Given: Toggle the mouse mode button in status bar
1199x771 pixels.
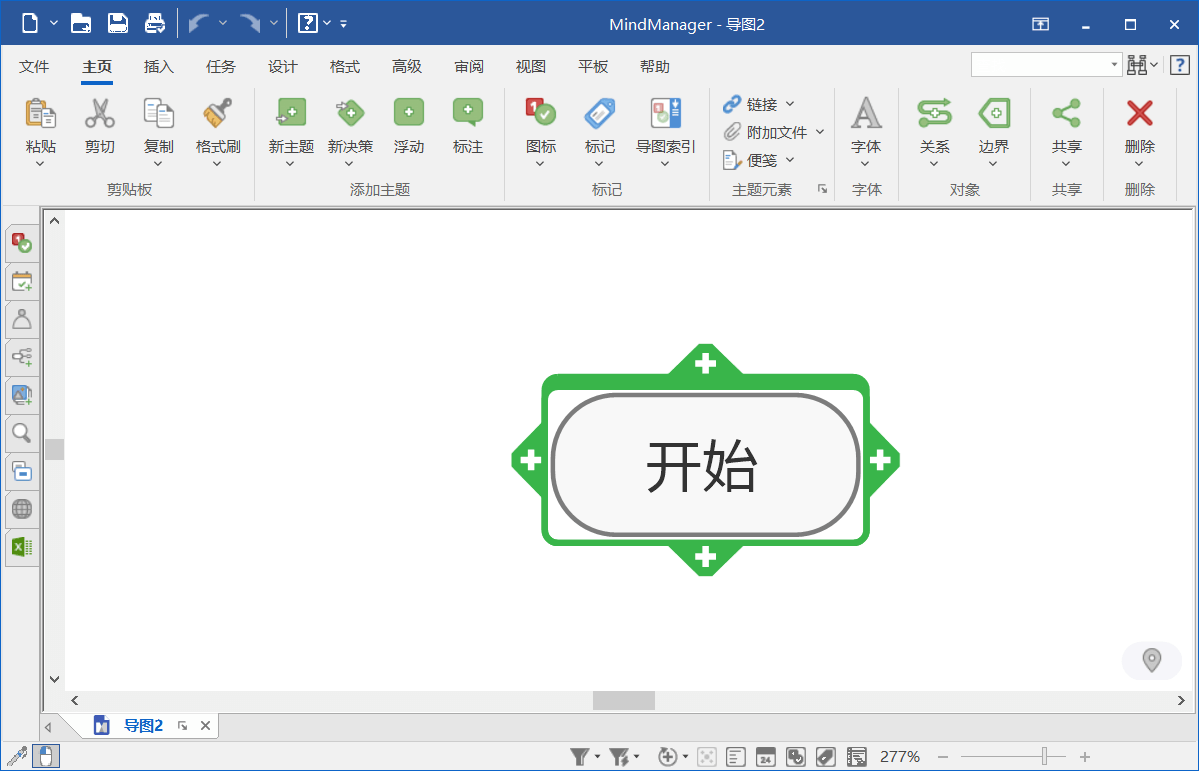Looking at the screenshot, I should pos(46,756).
